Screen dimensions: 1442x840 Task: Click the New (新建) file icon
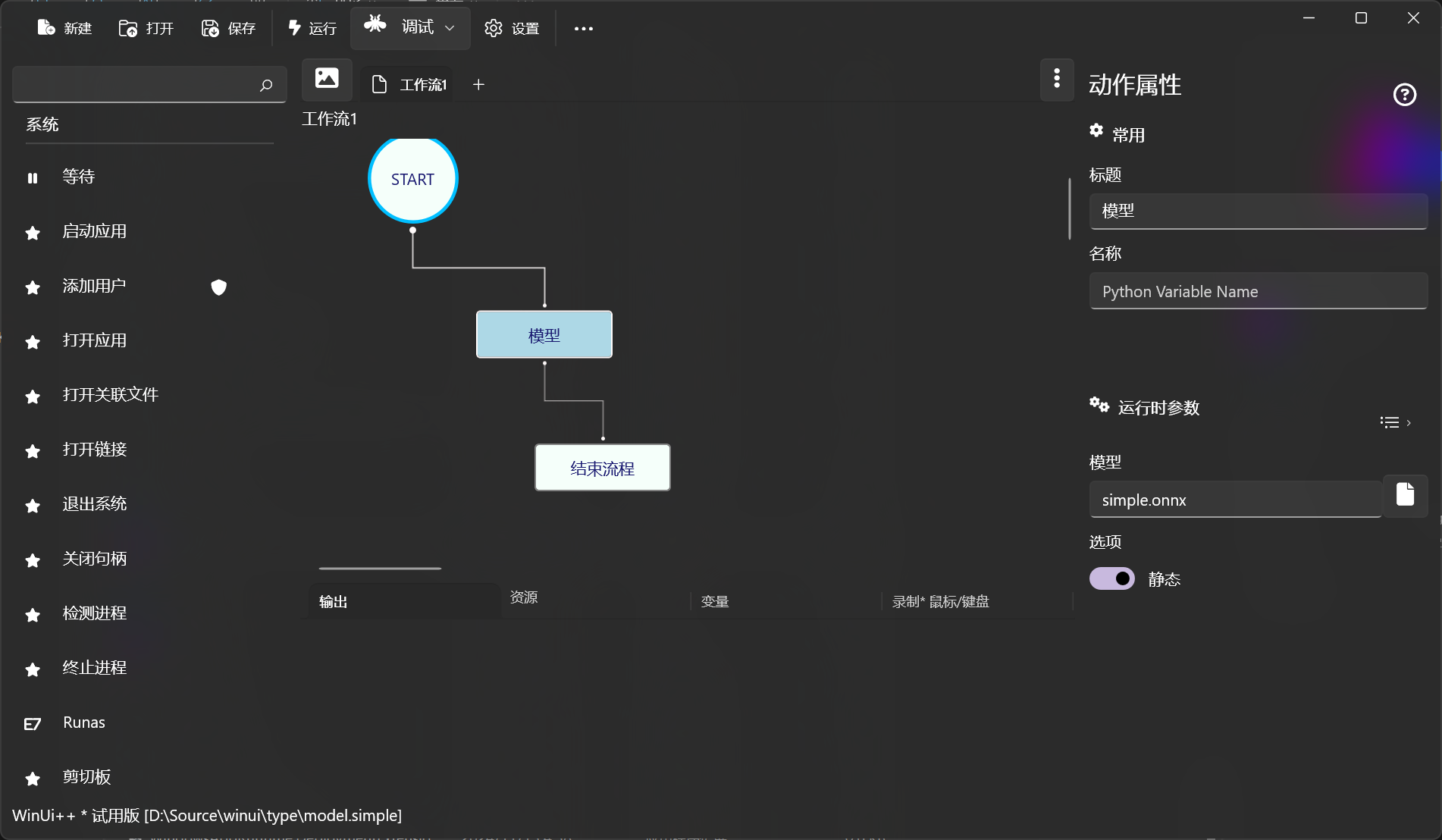click(46, 28)
